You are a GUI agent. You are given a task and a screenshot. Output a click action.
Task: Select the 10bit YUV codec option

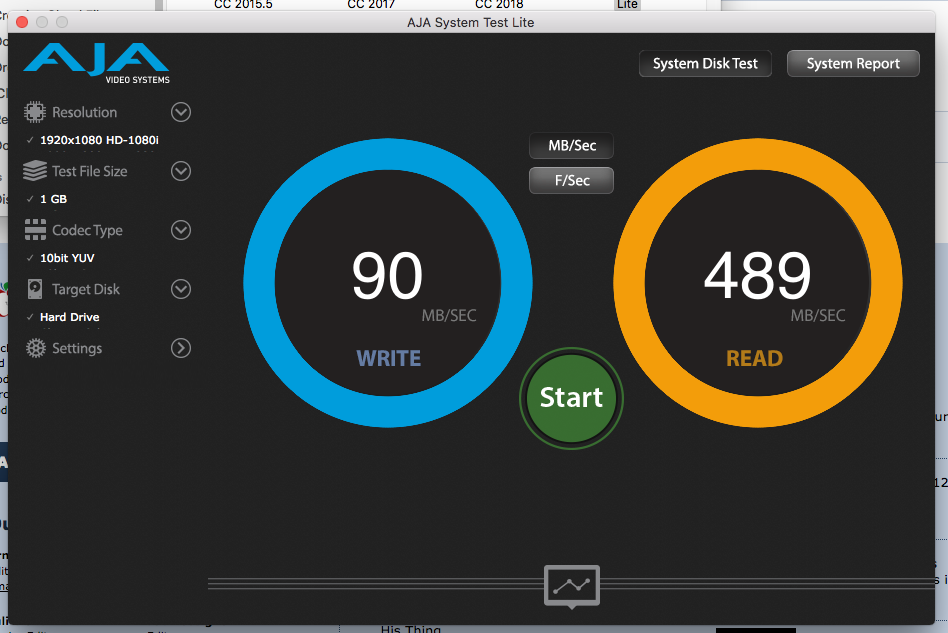pyautogui.click(x=67, y=258)
